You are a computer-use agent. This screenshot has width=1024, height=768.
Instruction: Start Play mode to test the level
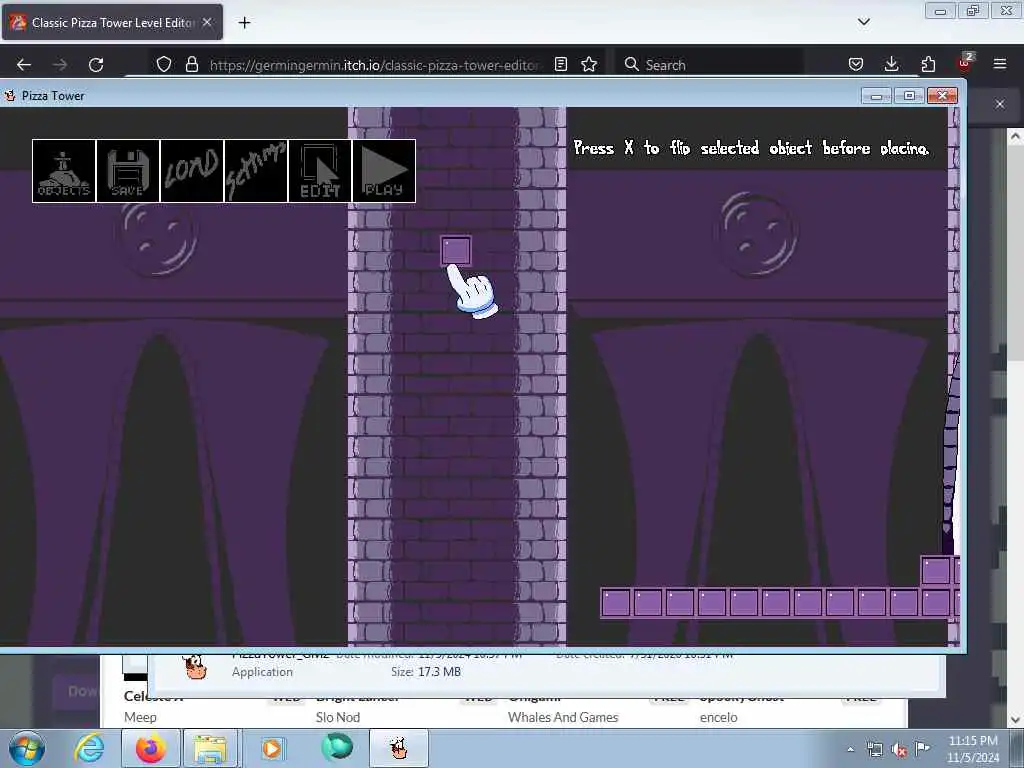[384, 171]
